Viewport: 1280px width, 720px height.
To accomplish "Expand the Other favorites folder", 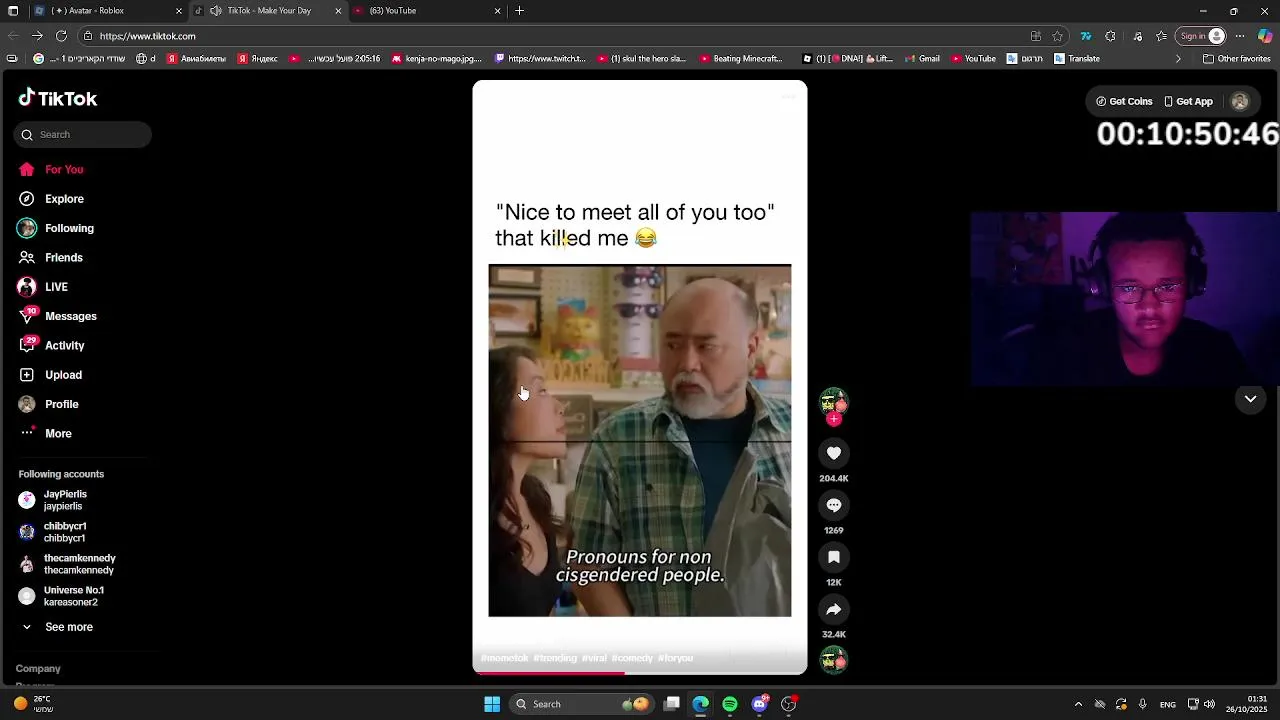I will [1236, 59].
